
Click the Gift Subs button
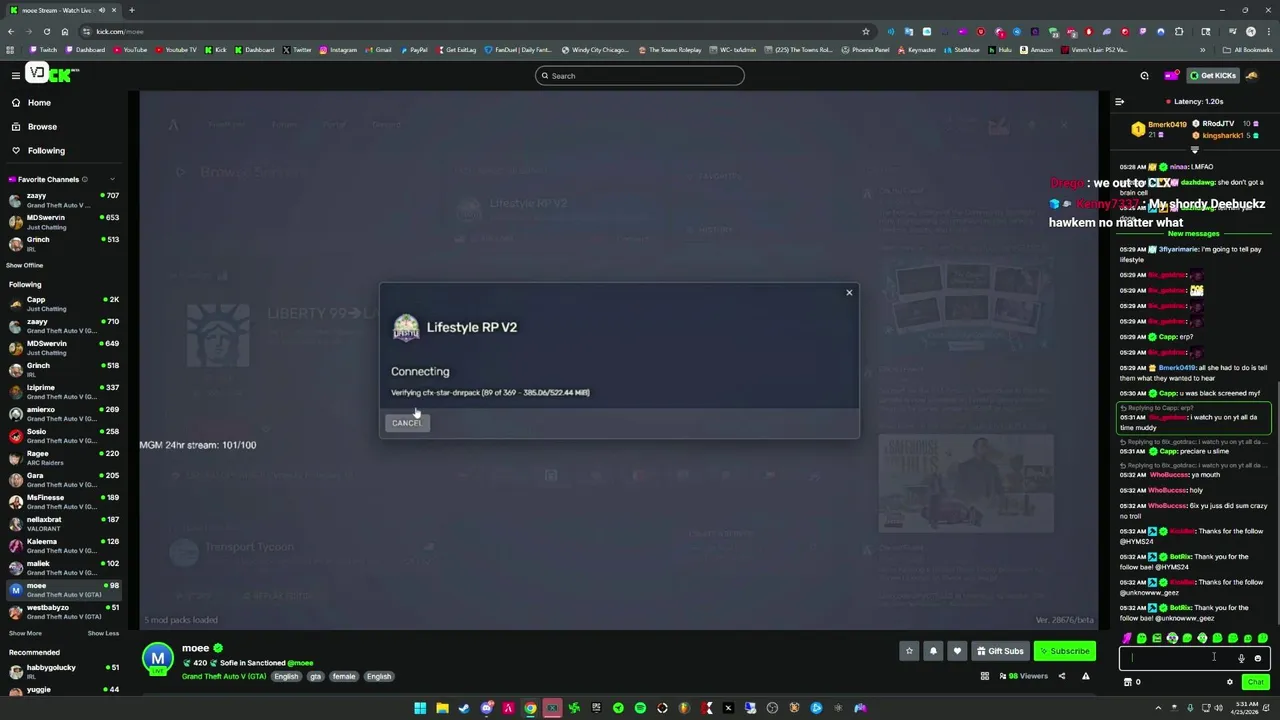point(1000,651)
